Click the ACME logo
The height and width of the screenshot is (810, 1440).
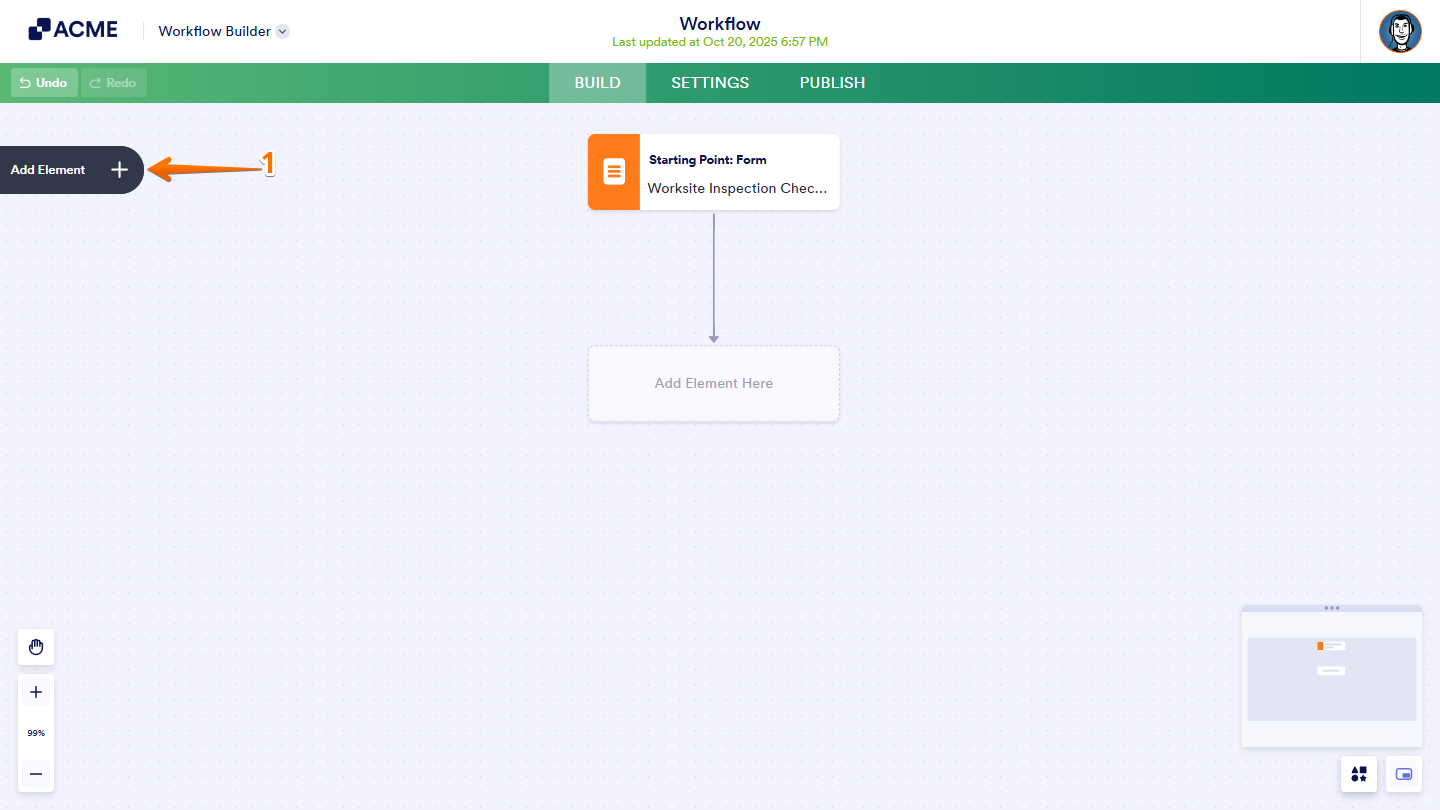(x=73, y=30)
